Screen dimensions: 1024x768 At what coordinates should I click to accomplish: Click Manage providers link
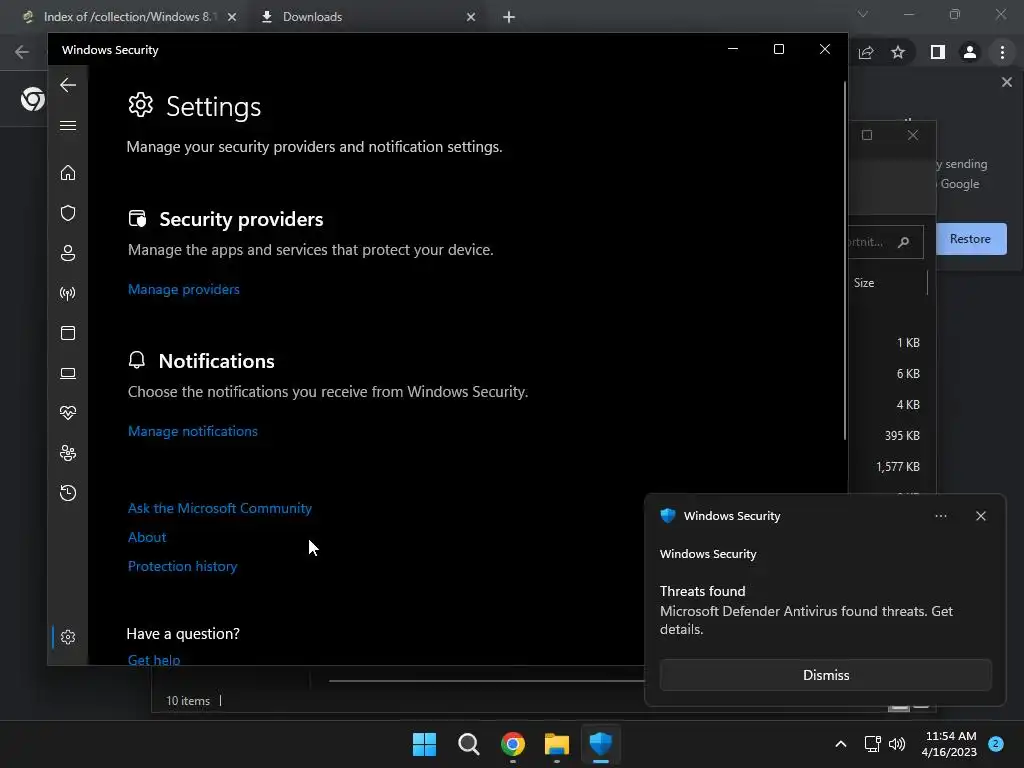(x=184, y=289)
